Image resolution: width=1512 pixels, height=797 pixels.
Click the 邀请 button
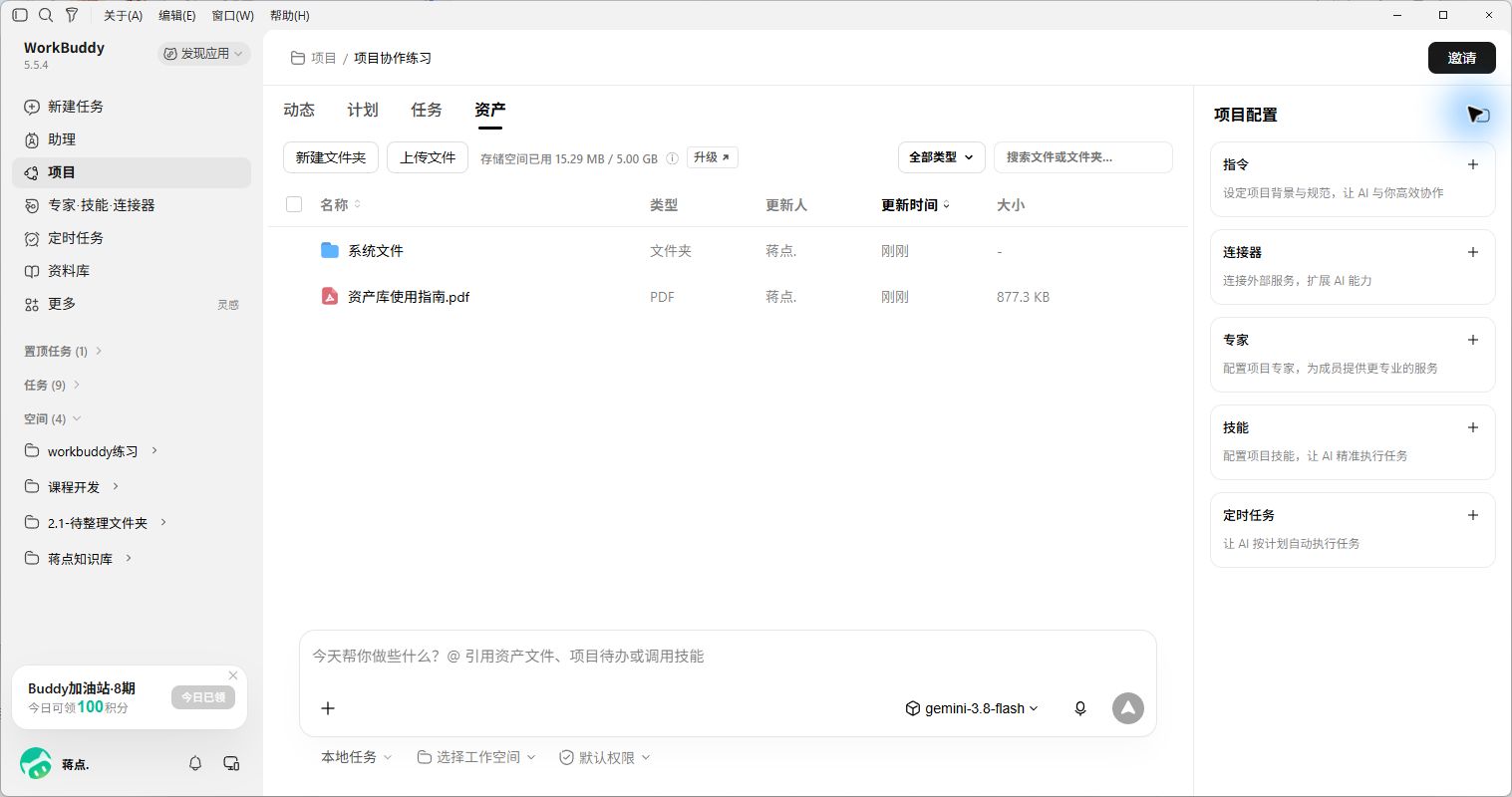coord(1462,58)
